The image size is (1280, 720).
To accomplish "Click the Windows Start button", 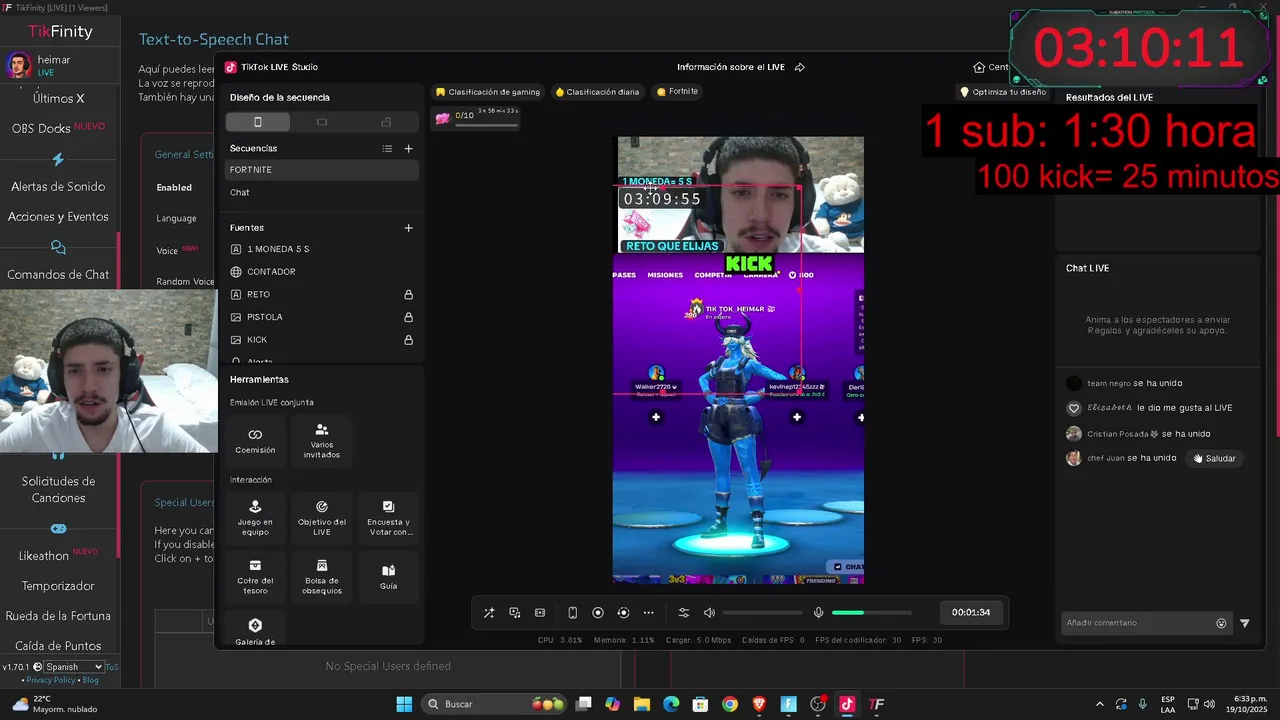I will click(x=404, y=704).
